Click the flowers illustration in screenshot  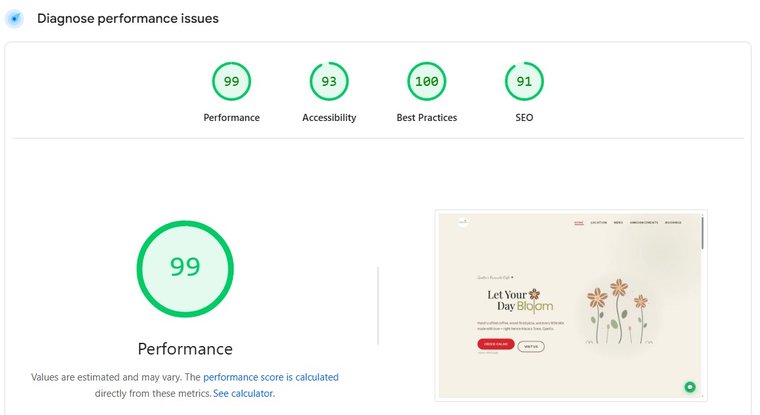(620, 312)
